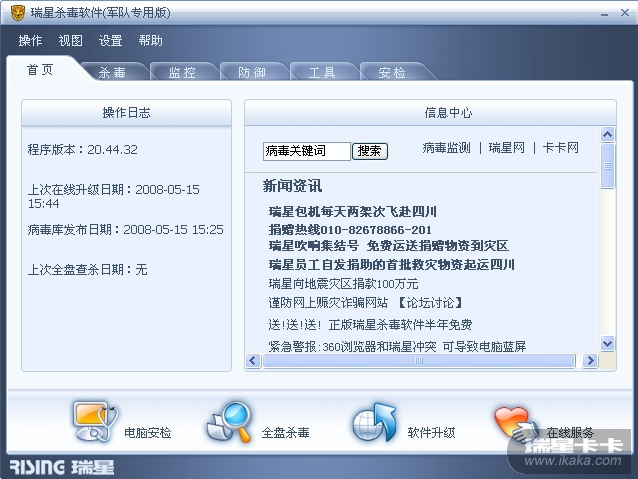This screenshot has height=479, width=638.
Task: Open the 操作 menu
Action: tap(31, 40)
